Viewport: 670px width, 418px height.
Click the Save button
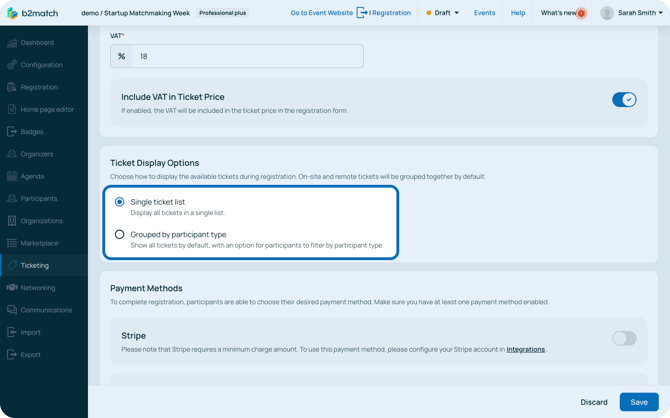click(x=638, y=402)
